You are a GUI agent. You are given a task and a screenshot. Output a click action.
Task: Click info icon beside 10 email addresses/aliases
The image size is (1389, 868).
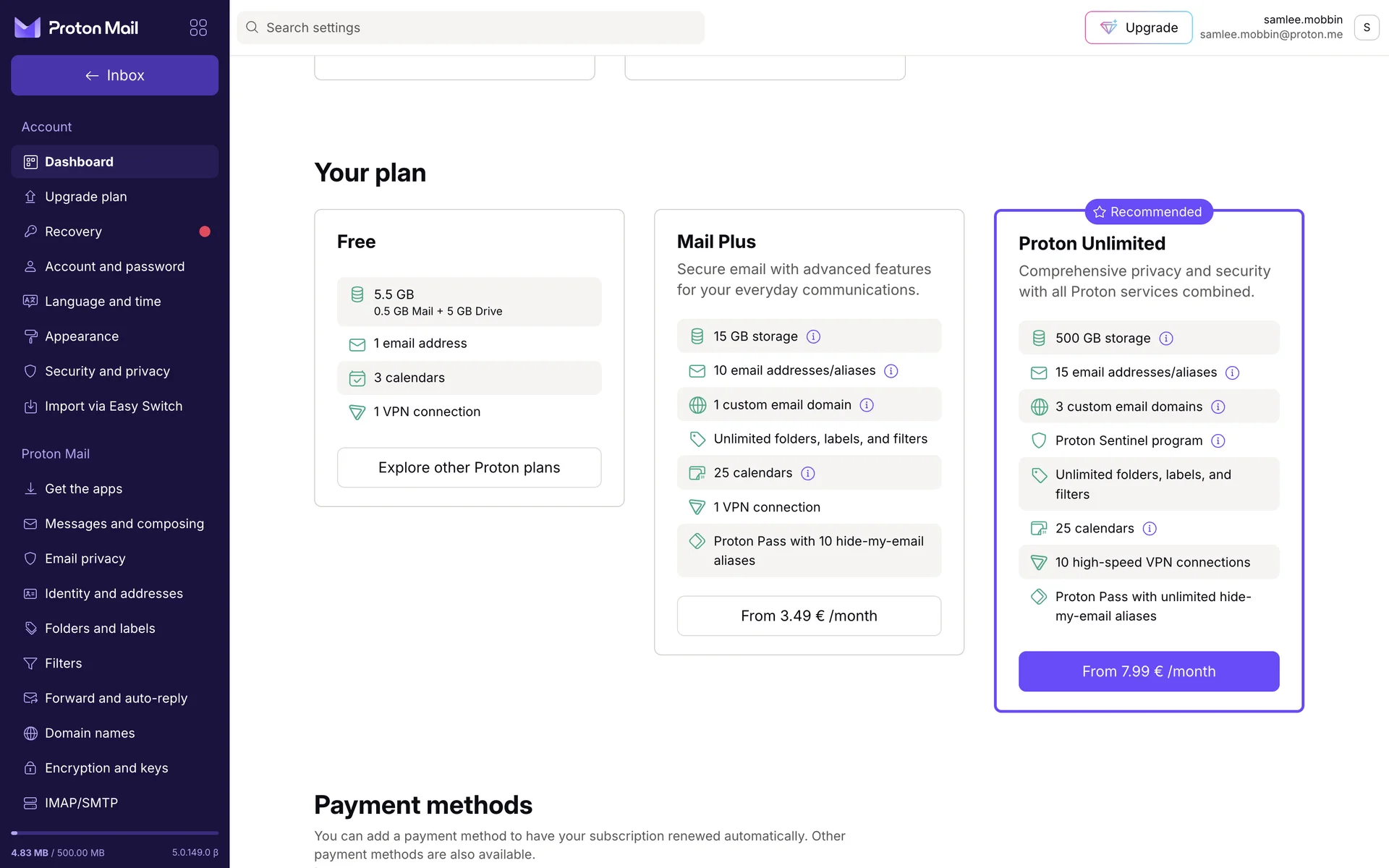[891, 371]
